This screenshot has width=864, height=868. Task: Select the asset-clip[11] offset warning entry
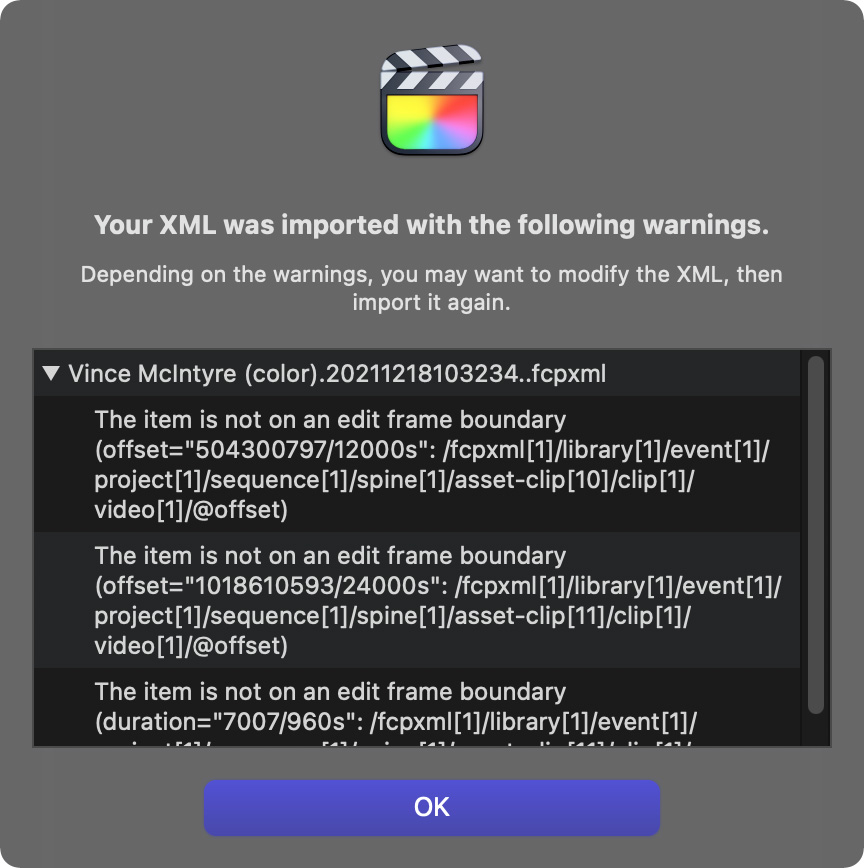417,600
